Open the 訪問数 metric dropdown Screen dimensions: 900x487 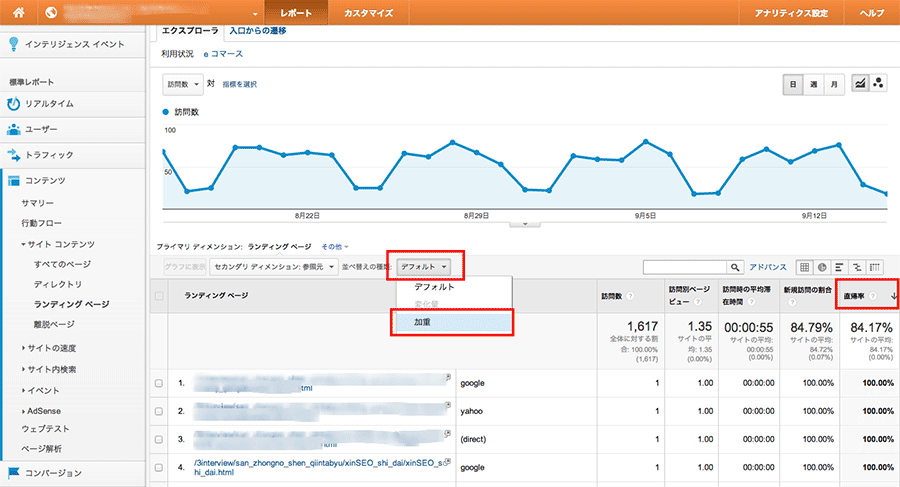coord(183,84)
